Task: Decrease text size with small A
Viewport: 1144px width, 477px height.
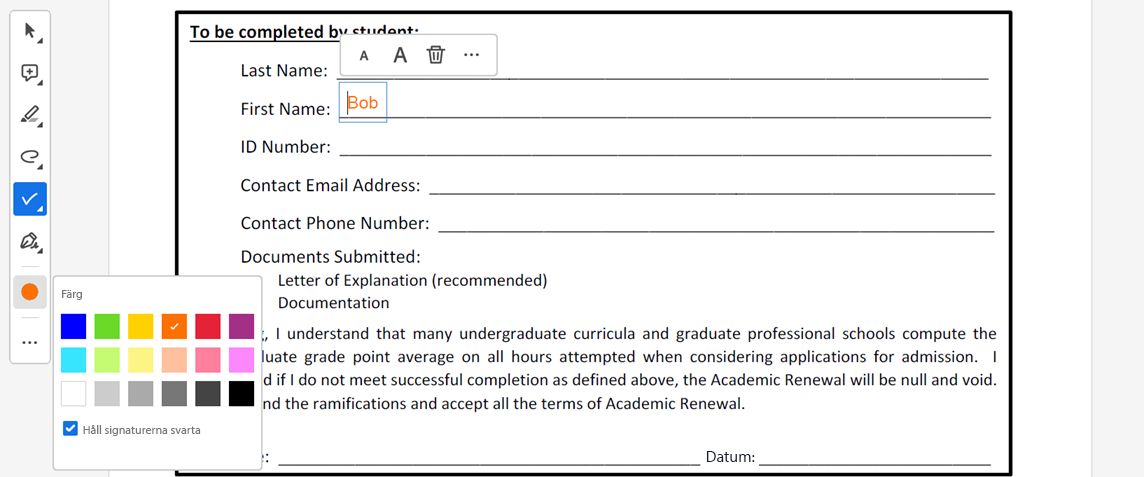Action: tap(364, 55)
